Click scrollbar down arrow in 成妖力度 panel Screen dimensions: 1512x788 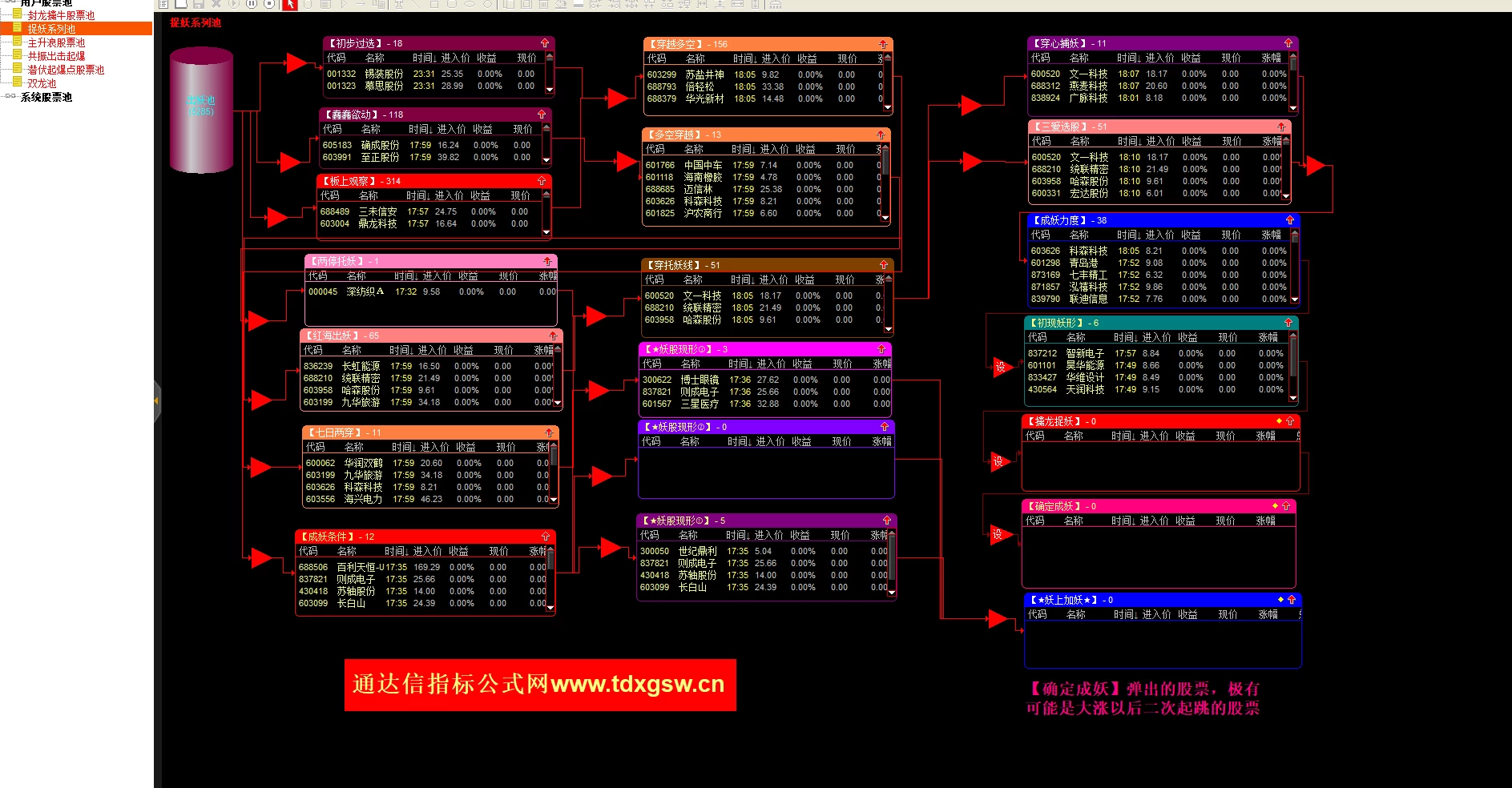point(1295,300)
